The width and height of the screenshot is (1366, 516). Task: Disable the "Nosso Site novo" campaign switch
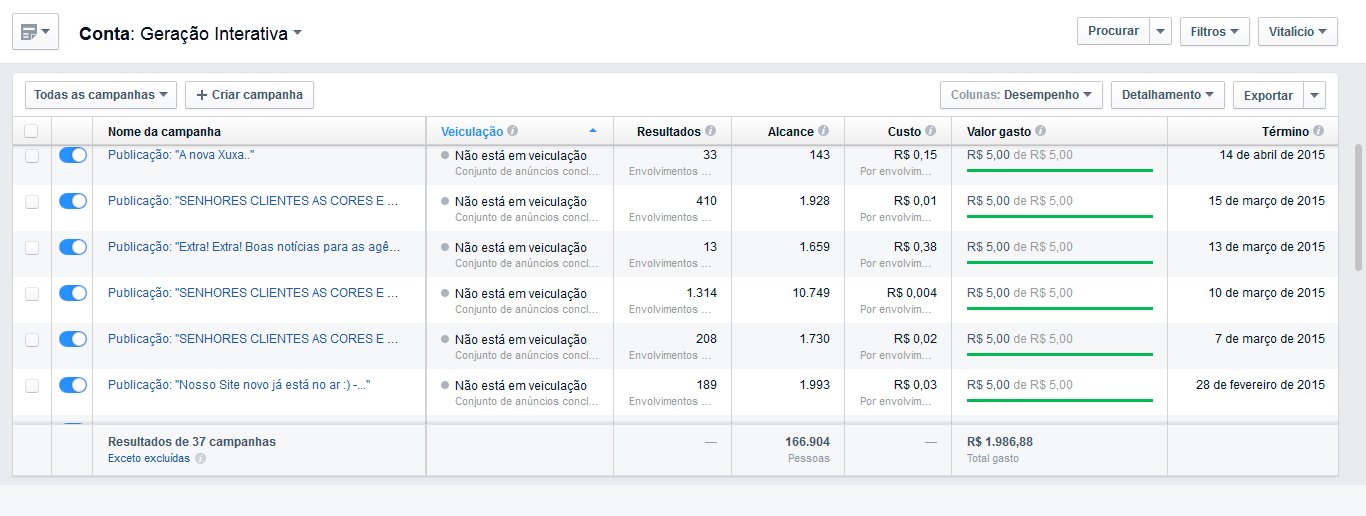click(73, 385)
